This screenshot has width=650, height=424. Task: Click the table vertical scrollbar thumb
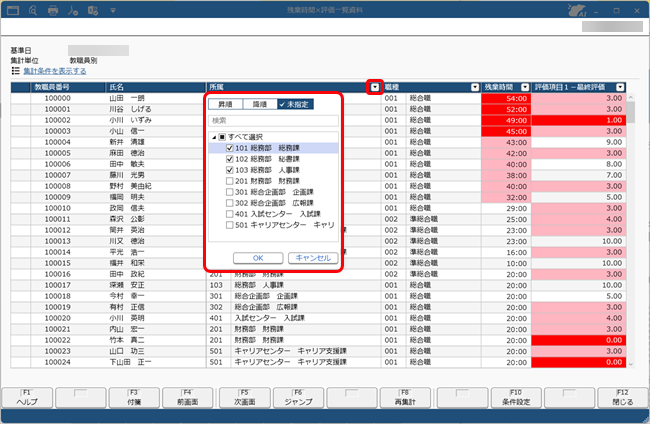click(631, 112)
